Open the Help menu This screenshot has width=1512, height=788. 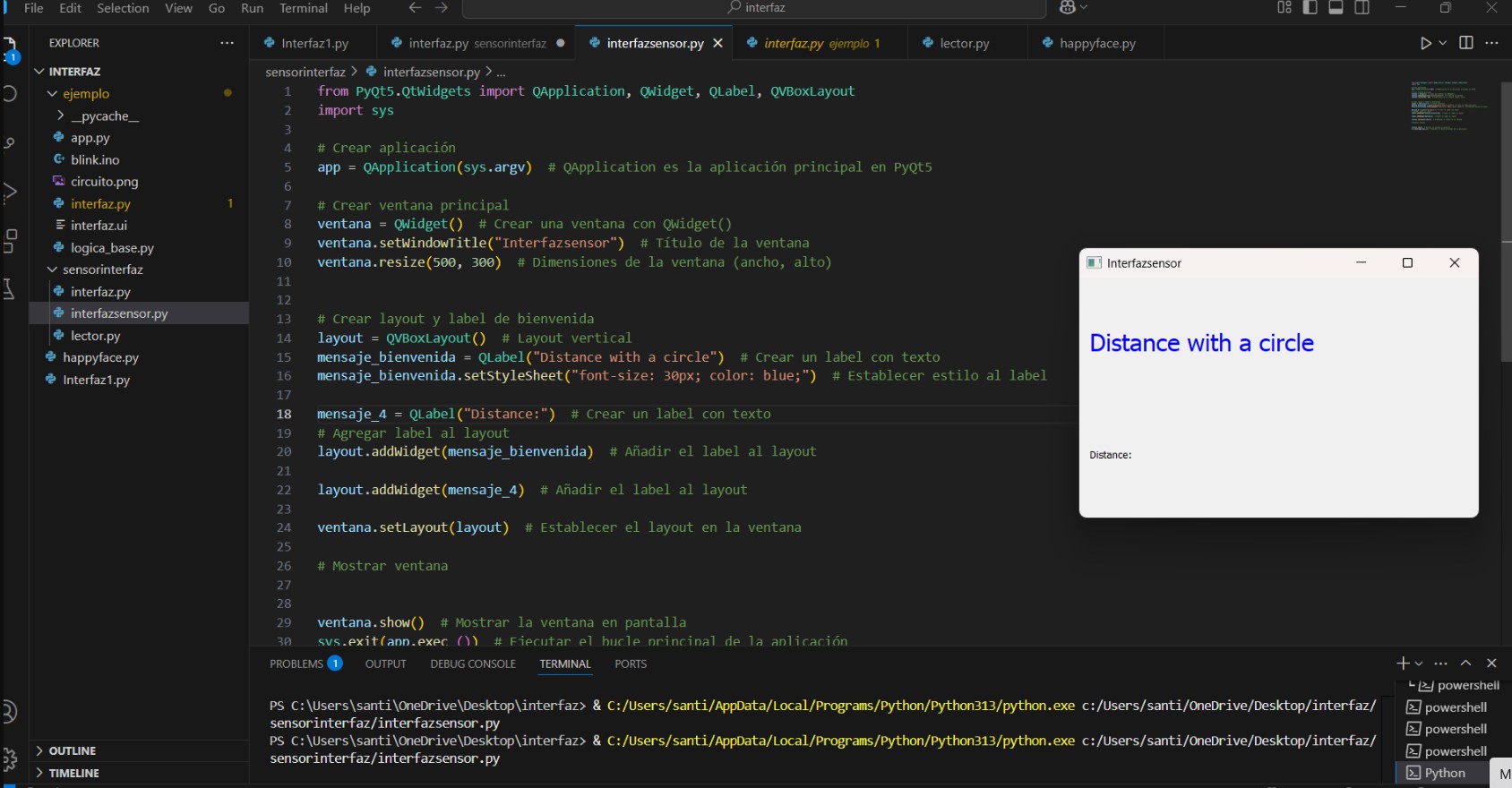[357, 8]
